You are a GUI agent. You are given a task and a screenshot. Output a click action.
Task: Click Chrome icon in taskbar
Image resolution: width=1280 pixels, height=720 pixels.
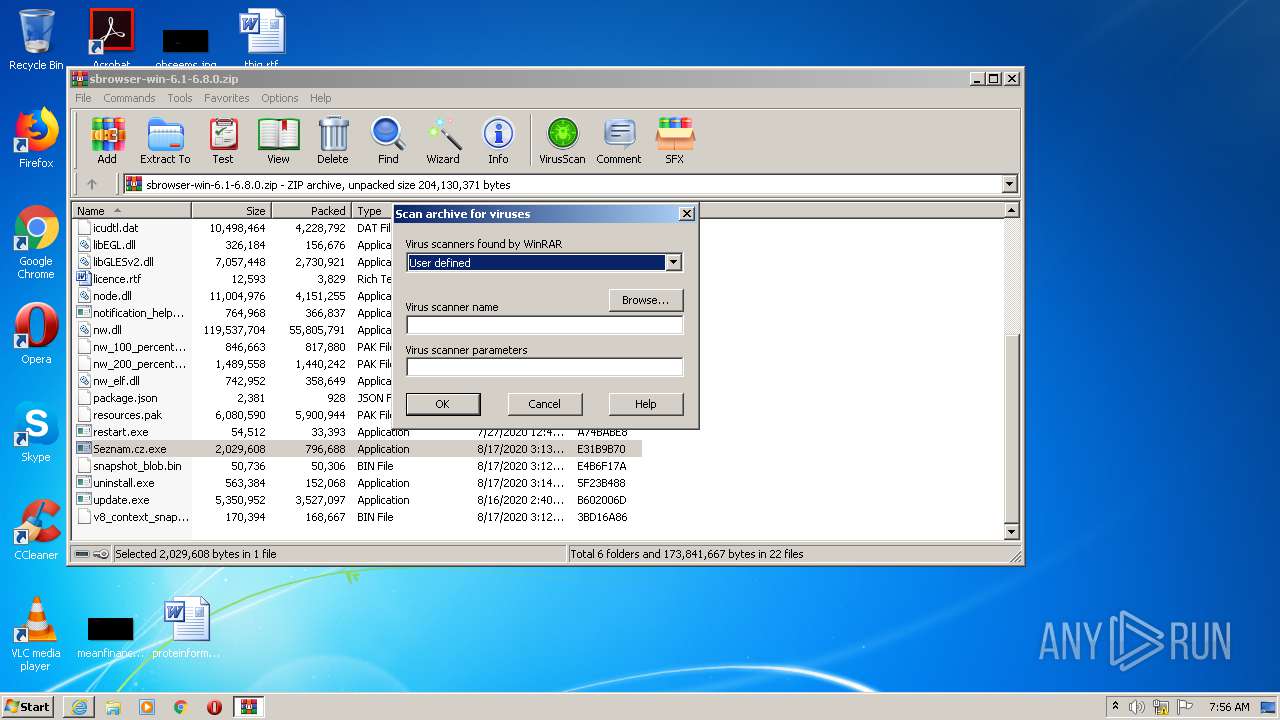pyautogui.click(x=181, y=707)
